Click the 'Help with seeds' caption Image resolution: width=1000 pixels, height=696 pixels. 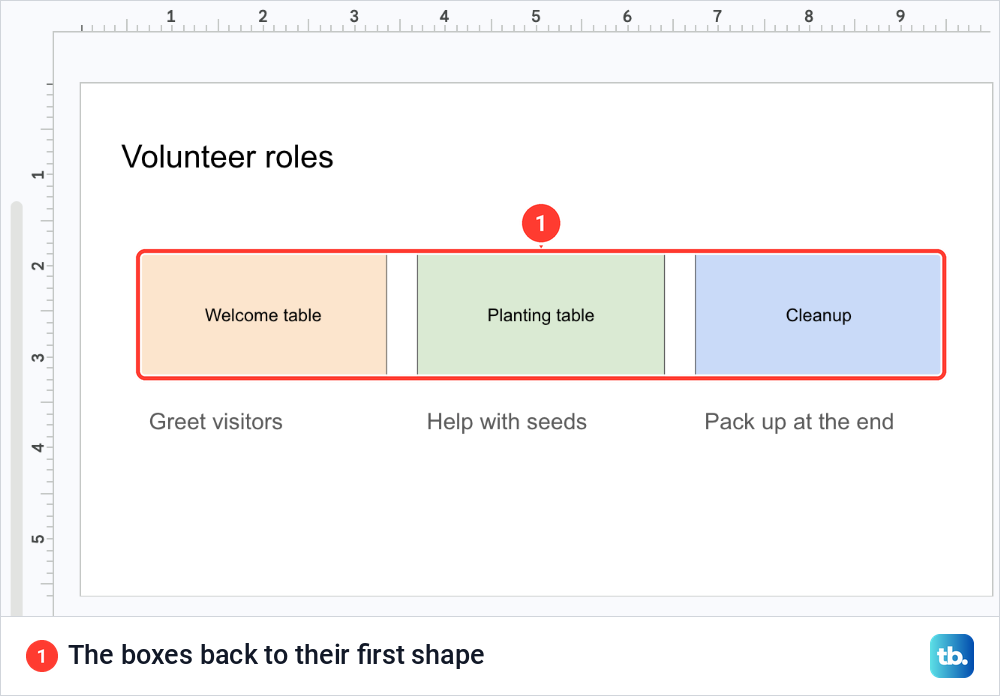click(x=506, y=422)
